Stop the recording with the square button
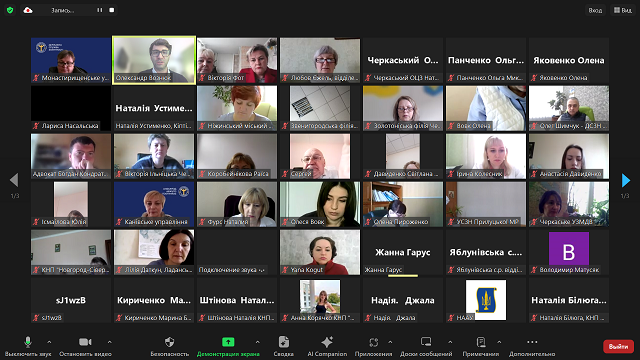The width and height of the screenshot is (640, 360). click(x=112, y=10)
